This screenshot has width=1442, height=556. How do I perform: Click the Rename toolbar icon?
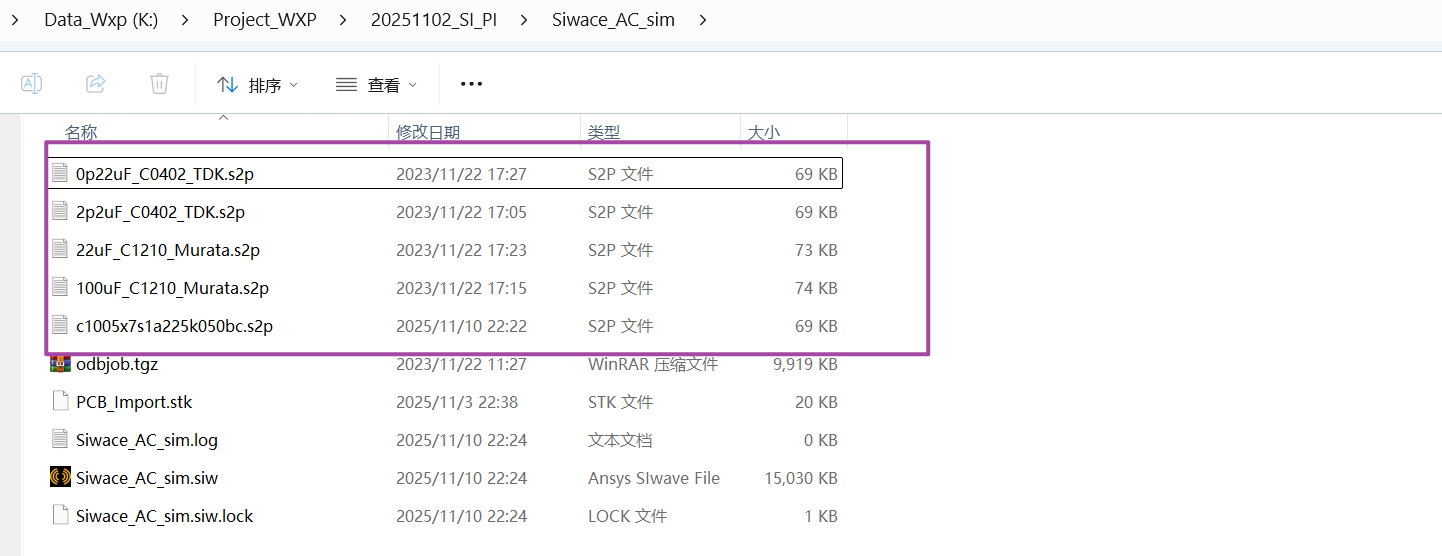[32, 84]
